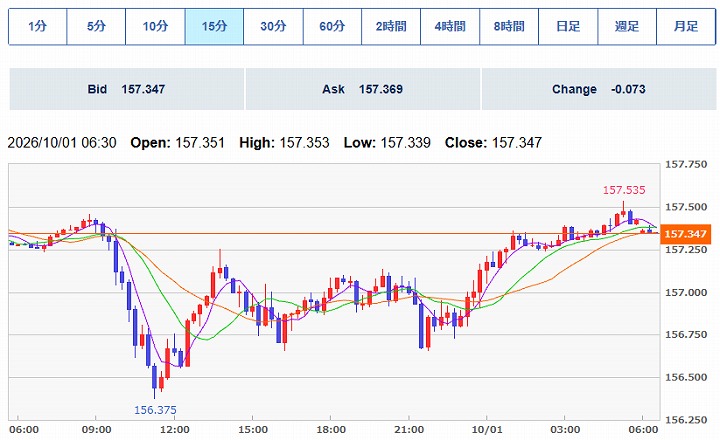The height and width of the screenshot is (440, 720).
Task: Click the 156.750 price axis label
Action: point(686,335)
